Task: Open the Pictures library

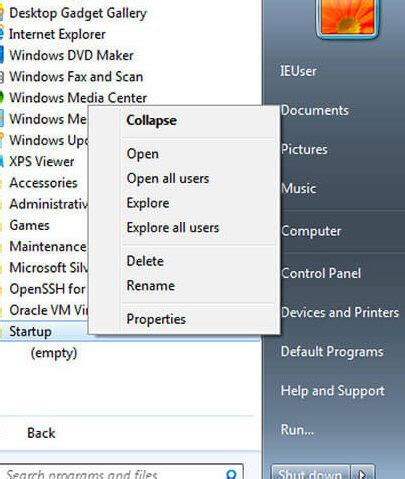Action: click(304, 149)
